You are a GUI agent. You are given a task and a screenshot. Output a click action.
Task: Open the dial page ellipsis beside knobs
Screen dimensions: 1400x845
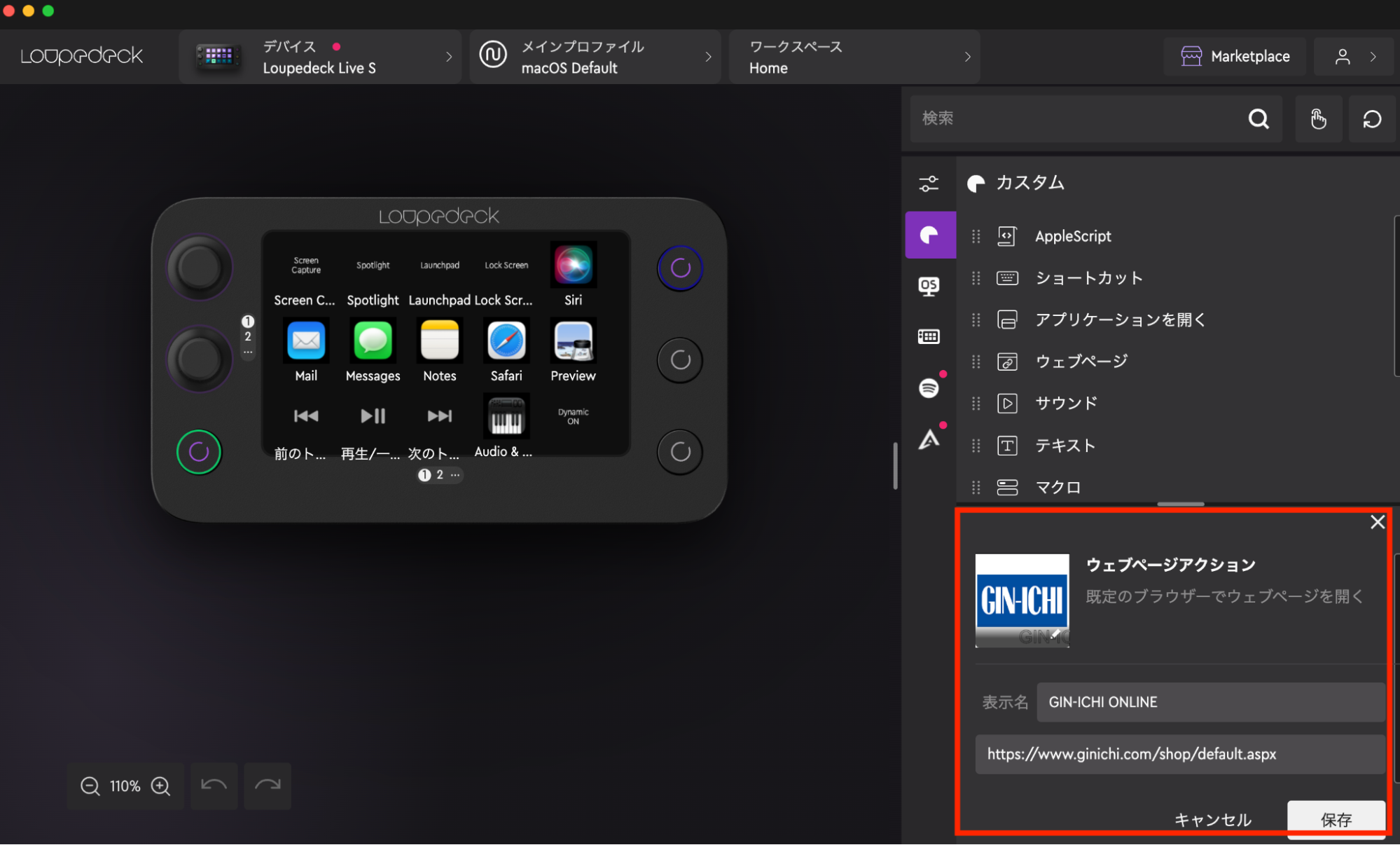click(x=248, y=351)
